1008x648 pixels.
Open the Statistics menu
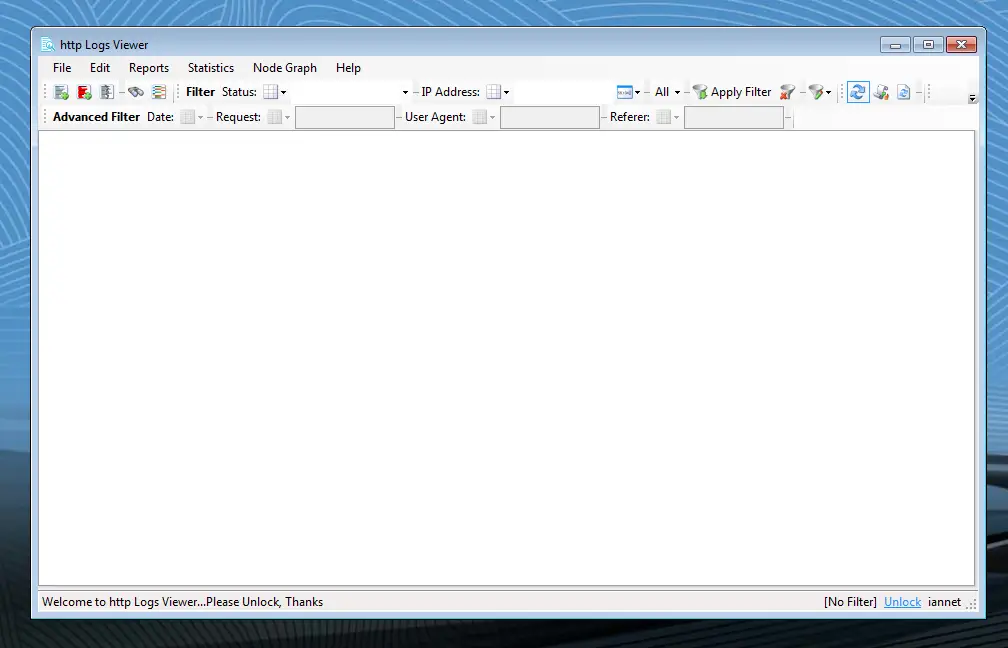(x=210, y=67)
